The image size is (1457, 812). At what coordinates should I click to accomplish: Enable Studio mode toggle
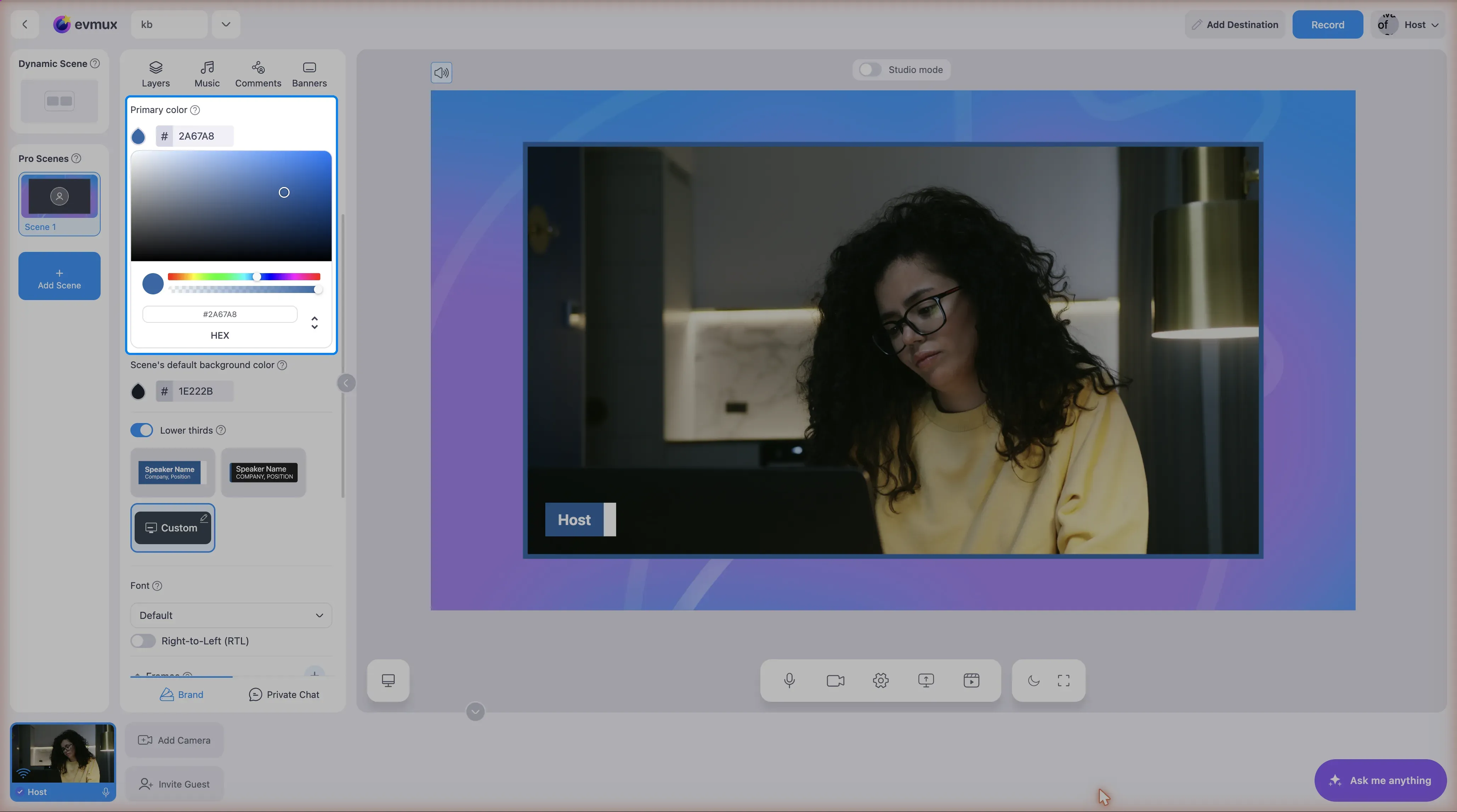click(x=870, y=69)
